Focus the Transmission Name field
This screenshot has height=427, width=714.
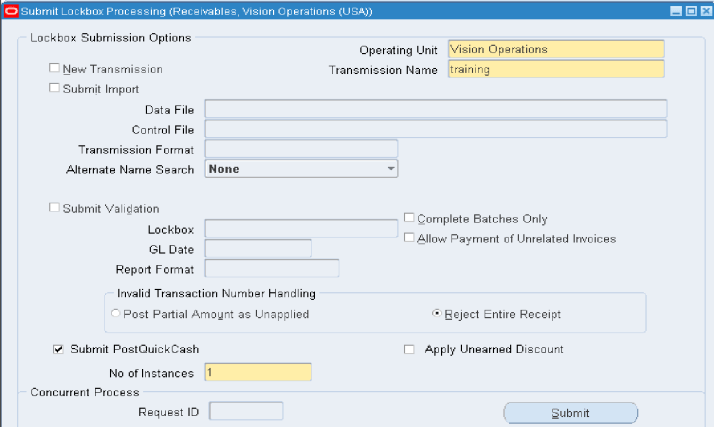tap(555, 70)
